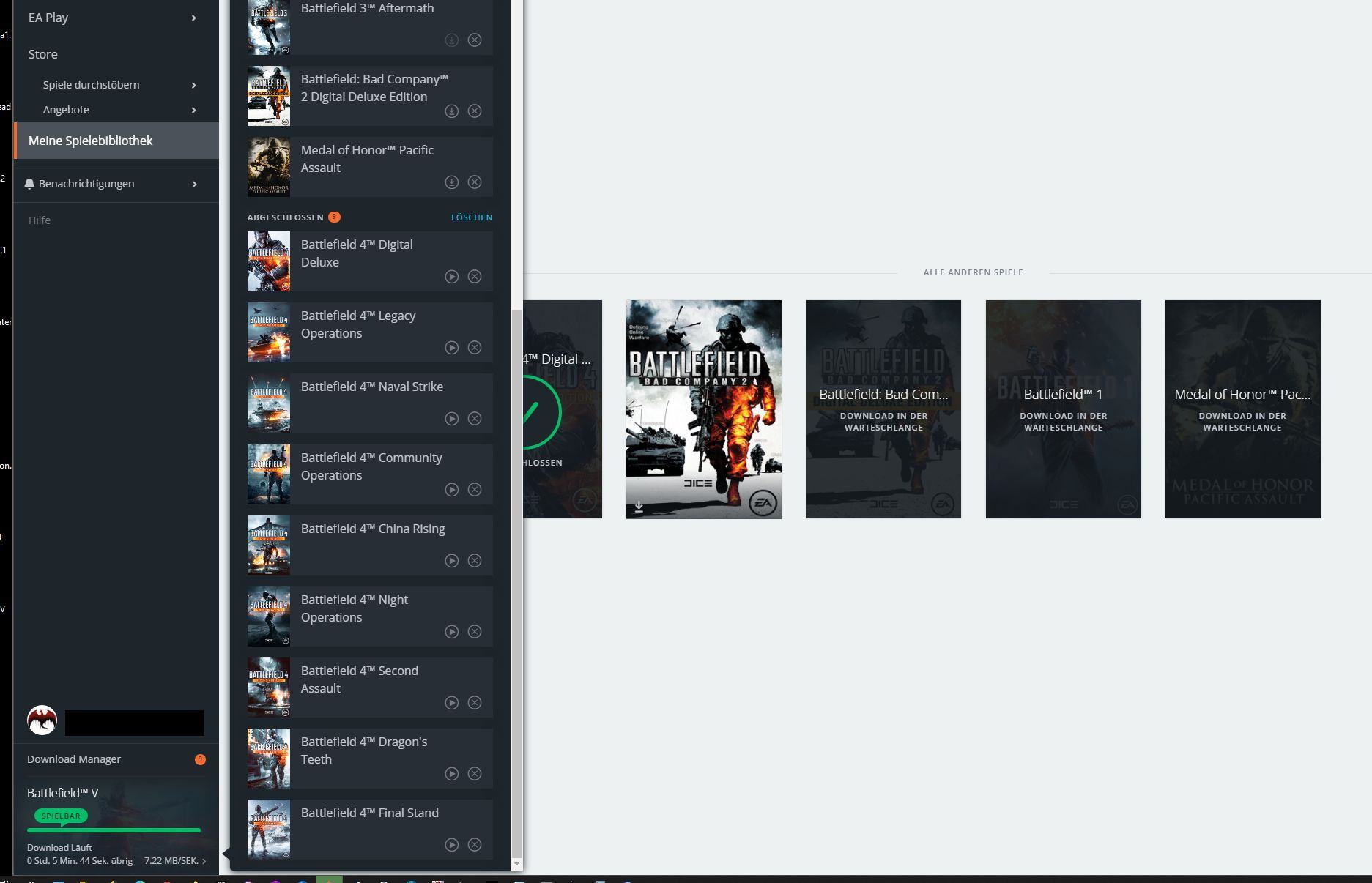Screen dimensions: 1372x883
Task: Expand the EA Play submenu
Action: 193,18
